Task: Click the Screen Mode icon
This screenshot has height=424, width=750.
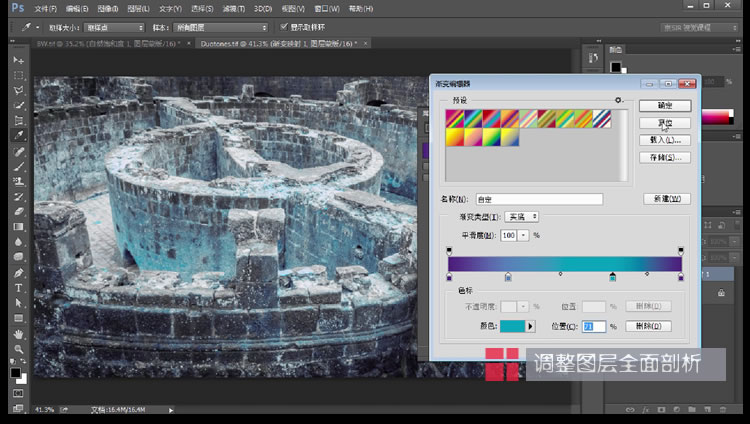Action: pyautogui.click(x=18, y=408)
